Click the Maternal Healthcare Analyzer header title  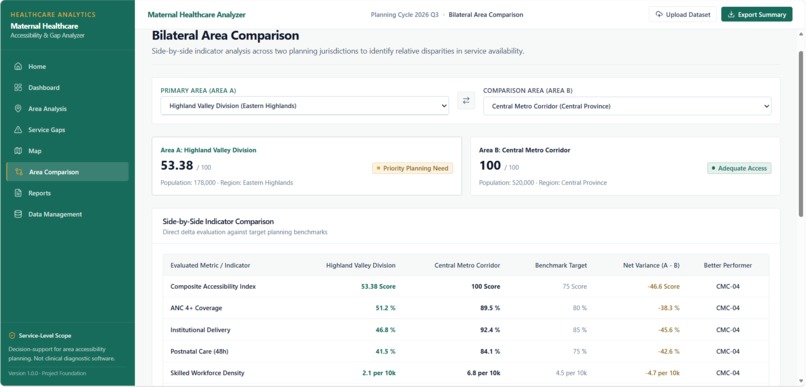[x=196, y=15]
